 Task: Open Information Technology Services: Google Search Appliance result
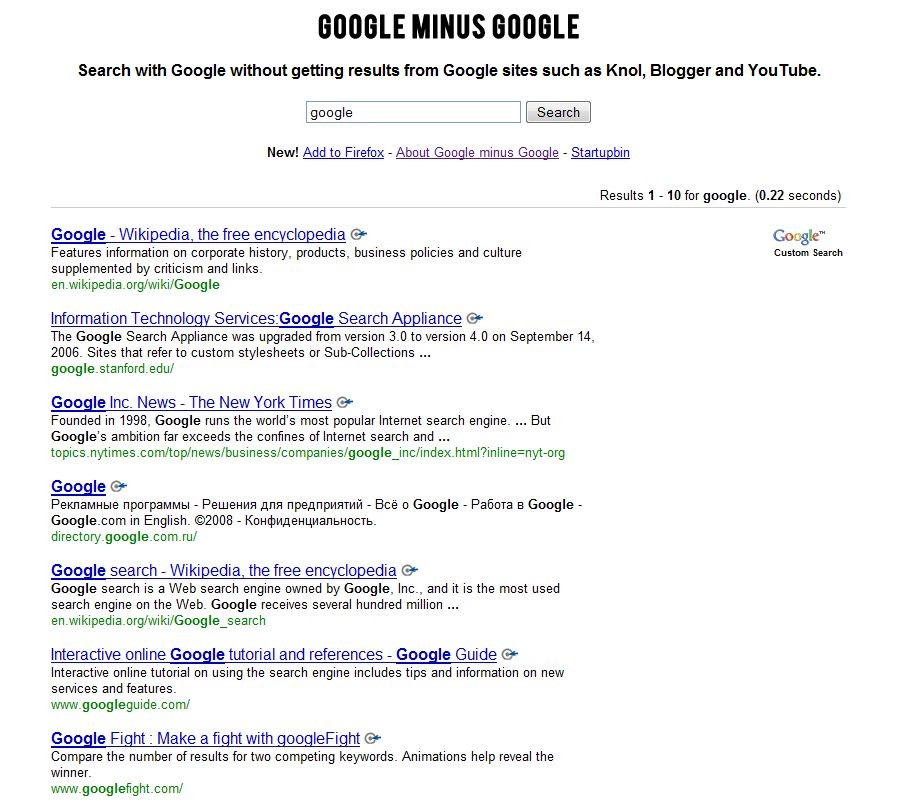(256, 319)
